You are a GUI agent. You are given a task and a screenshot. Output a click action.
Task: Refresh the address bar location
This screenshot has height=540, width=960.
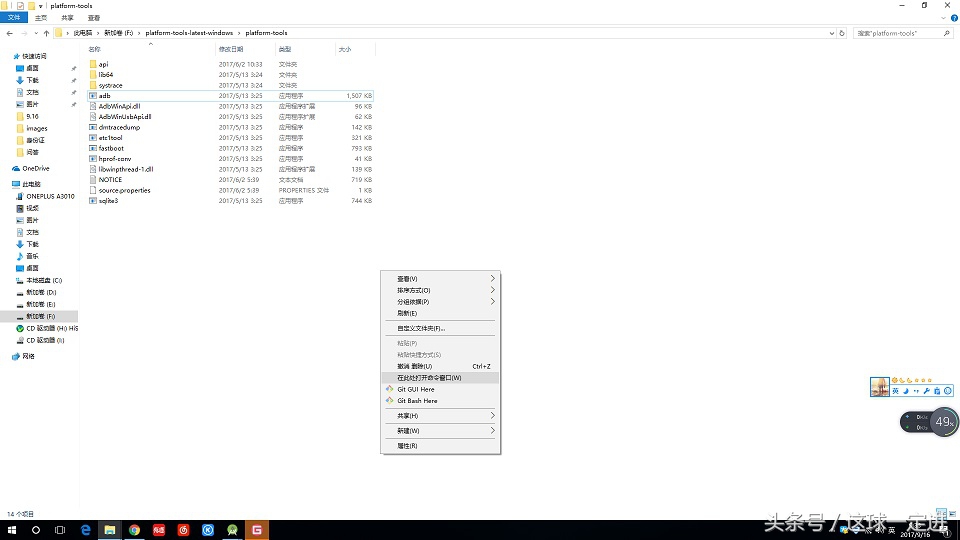click(x=842, y=33)
